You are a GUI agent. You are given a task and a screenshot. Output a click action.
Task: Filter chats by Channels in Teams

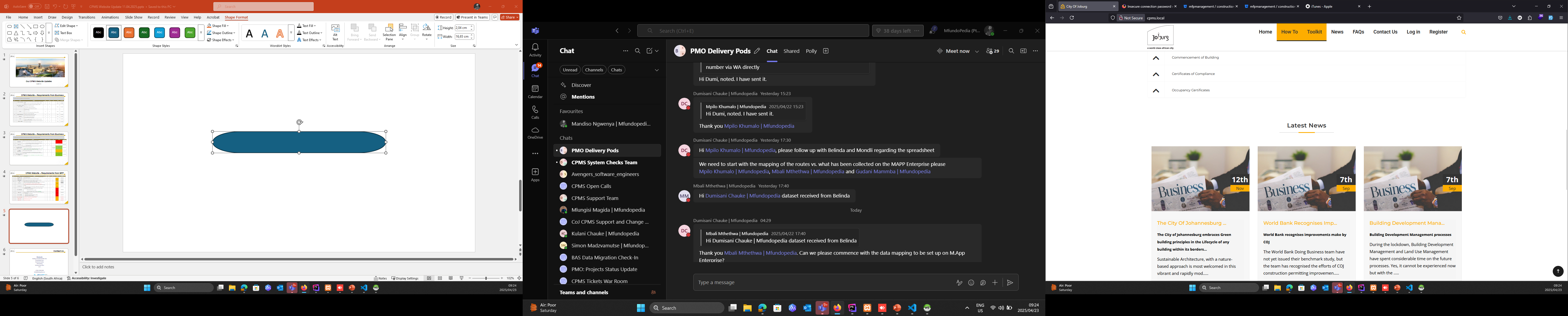pyautogui.click(x=594, y=70)
